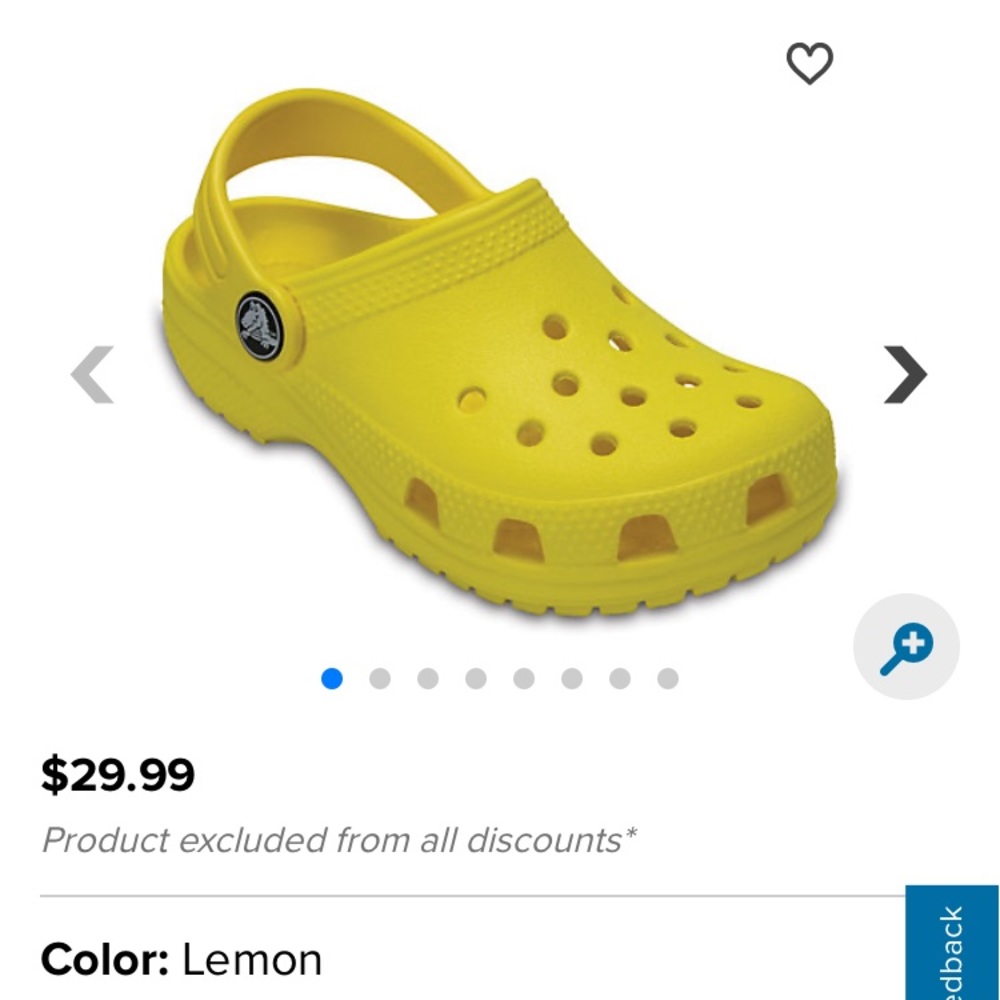Tap the heart favorite icon

point(809,63)
